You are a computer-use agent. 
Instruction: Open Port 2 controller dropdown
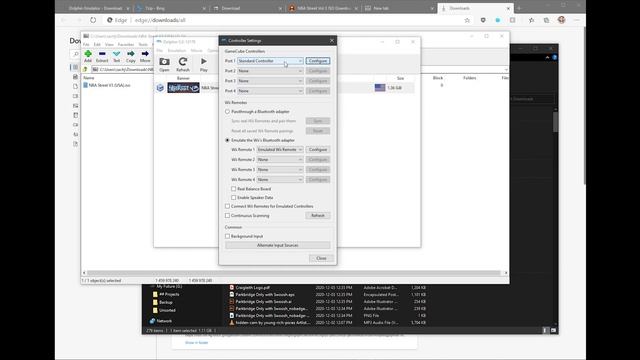tap(270, 71)
